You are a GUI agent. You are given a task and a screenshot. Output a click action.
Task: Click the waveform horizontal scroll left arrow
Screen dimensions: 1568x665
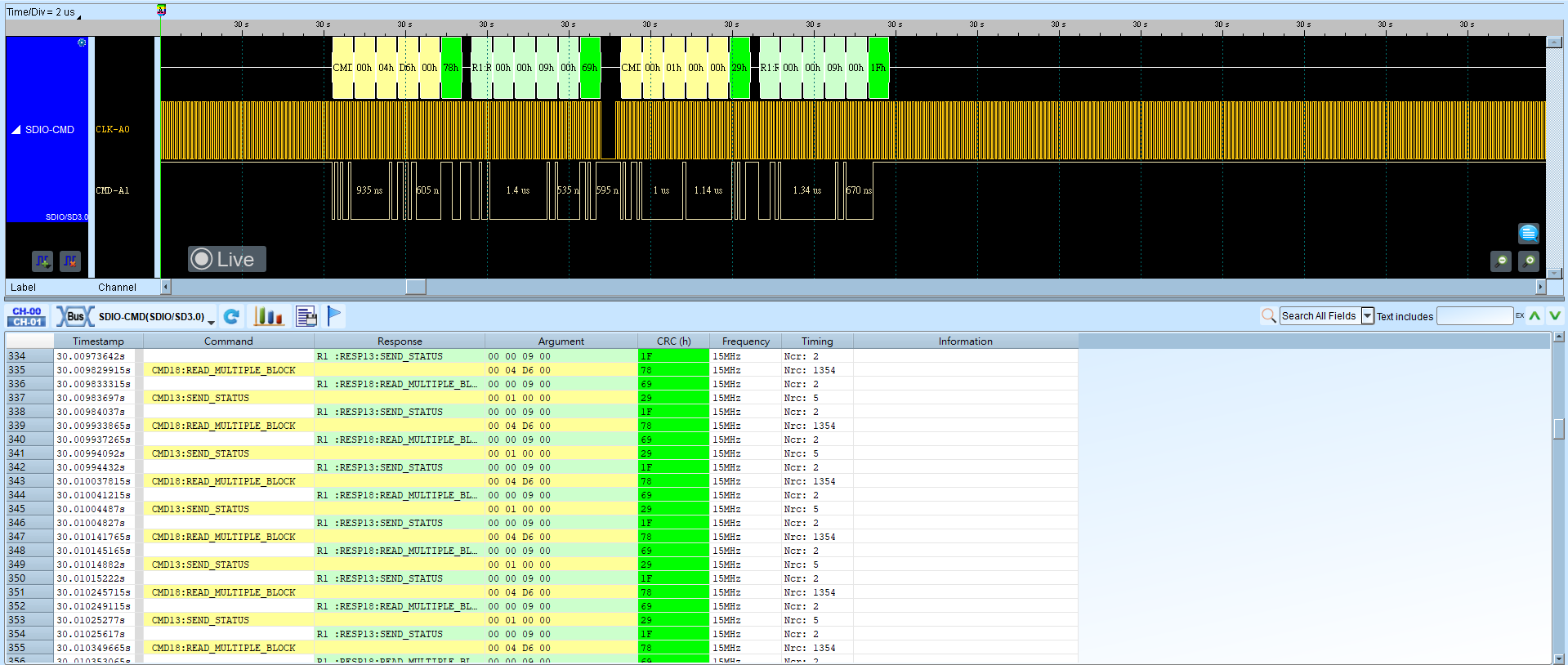(x=166, y=287)
